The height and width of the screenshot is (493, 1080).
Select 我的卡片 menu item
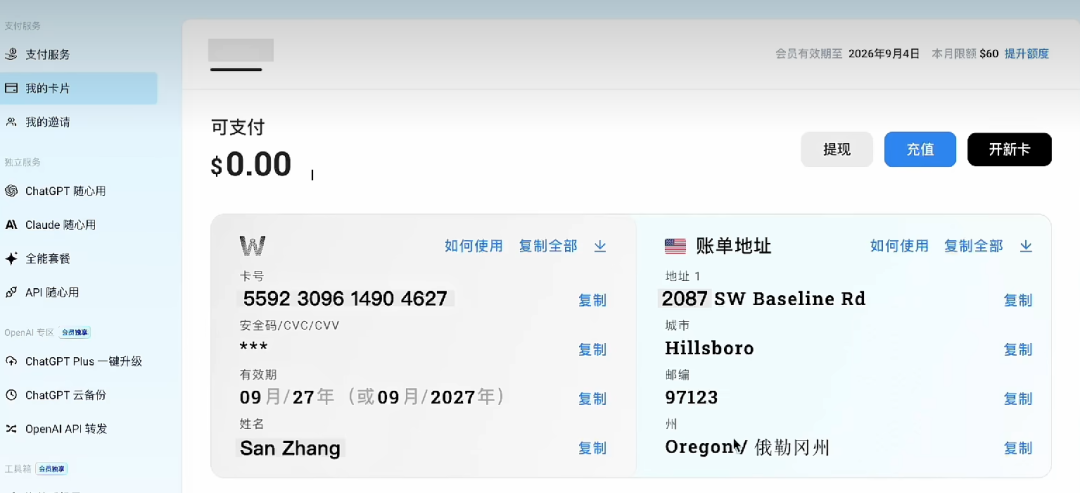[79, 88]
